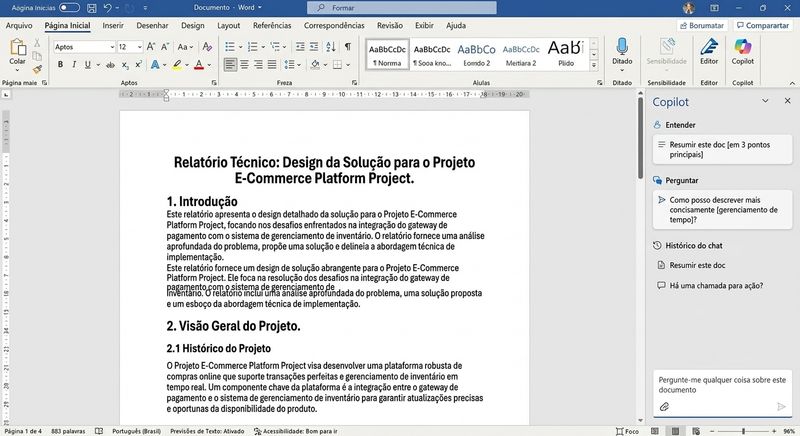The height and width of the screenshot is (436, 800).
Task: Open the Undo history dropdown arrow
Action: [x=117, y=8]
